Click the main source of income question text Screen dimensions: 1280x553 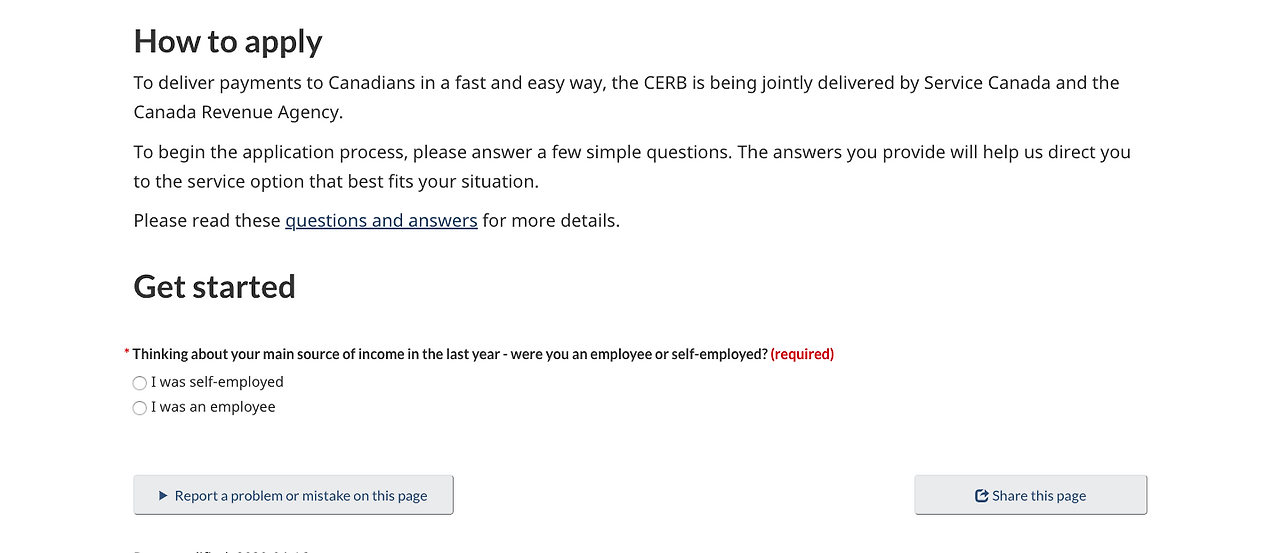click(450, 354)
